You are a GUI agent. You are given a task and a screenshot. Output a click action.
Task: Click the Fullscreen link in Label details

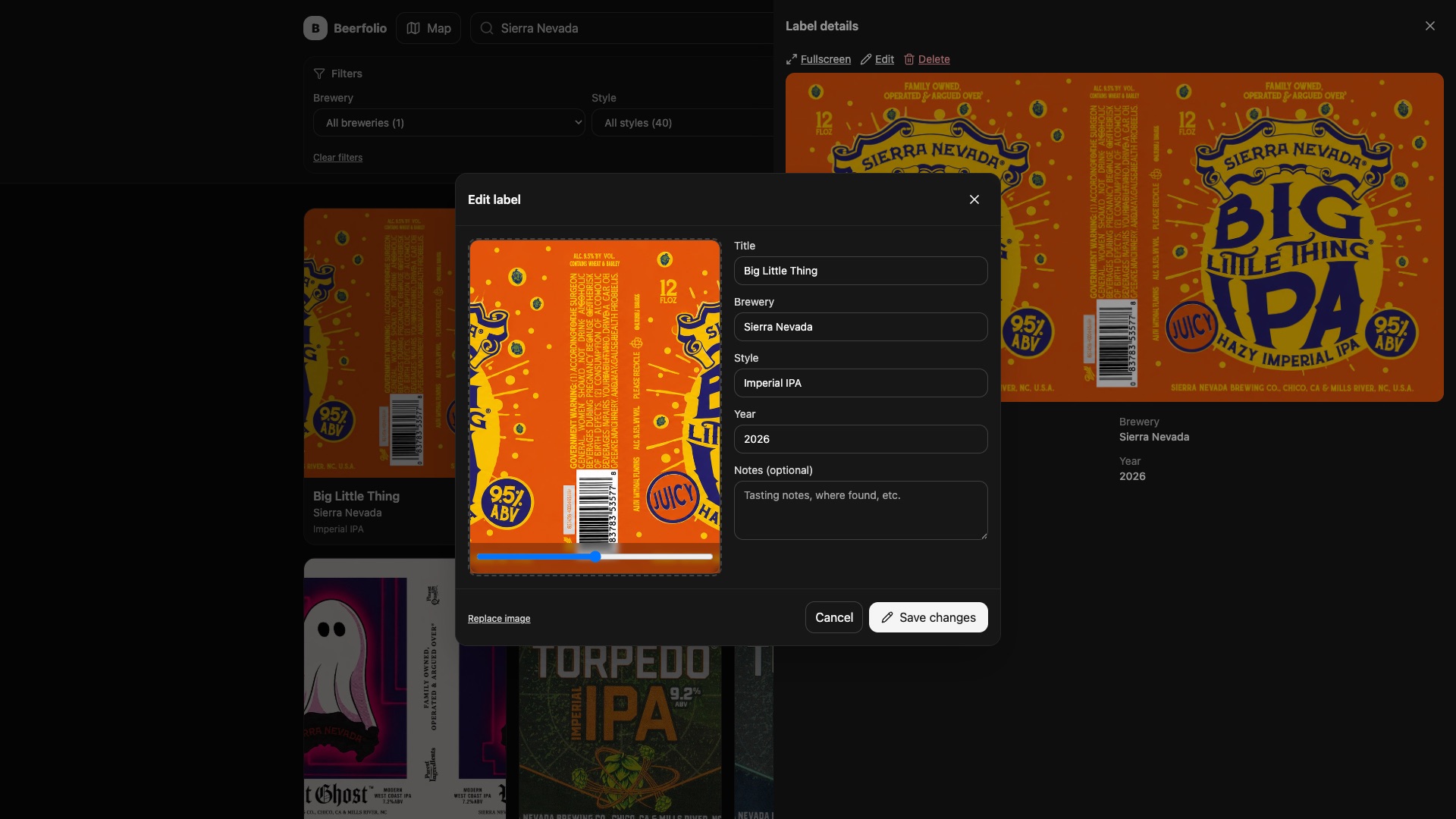(x=825, y=59)
